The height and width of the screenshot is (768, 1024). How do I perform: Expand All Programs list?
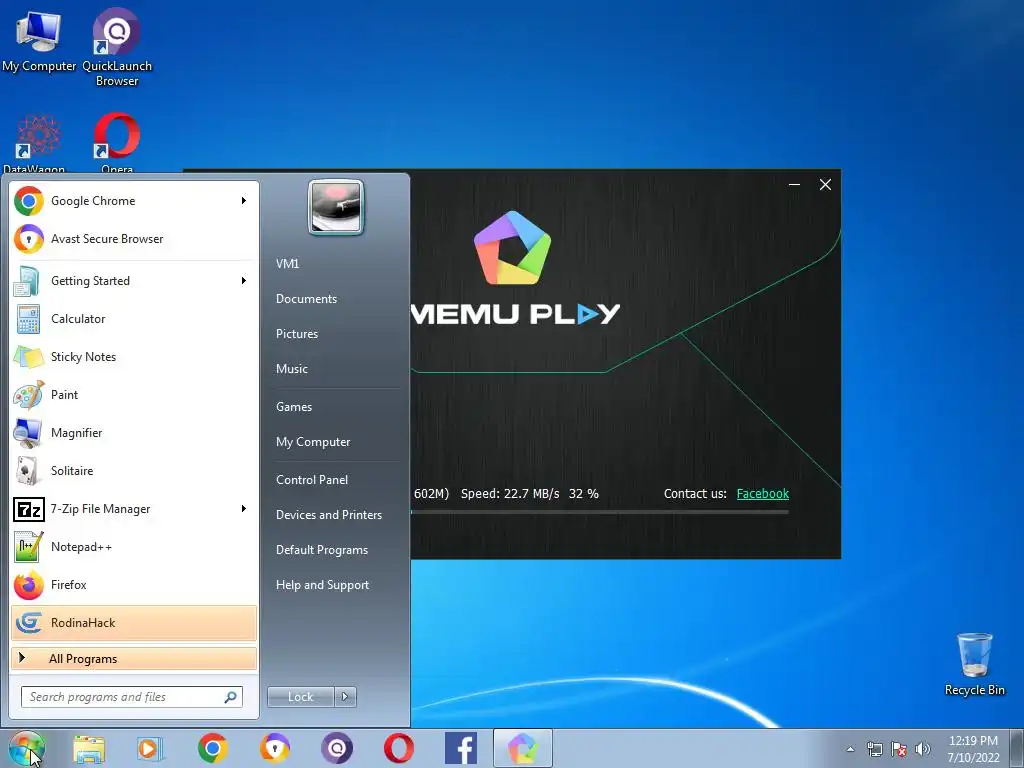(x=134, y=658)
